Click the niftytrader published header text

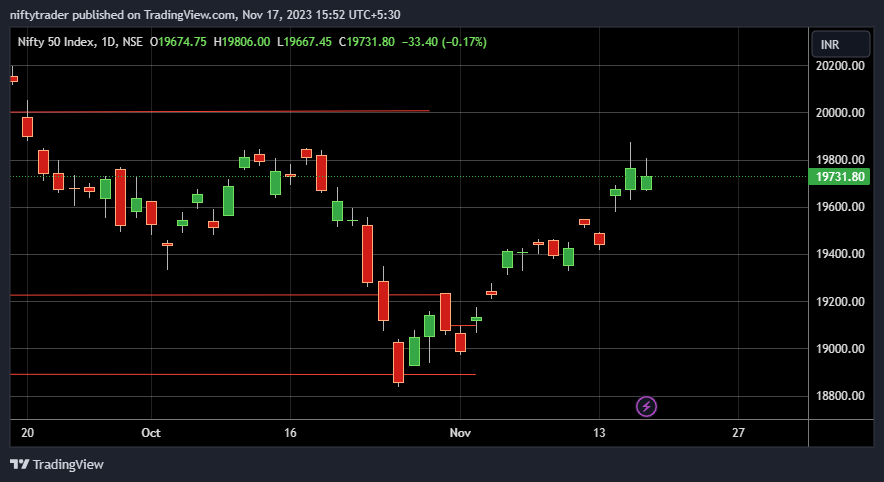pyautogui.click(x=205, y=15)
